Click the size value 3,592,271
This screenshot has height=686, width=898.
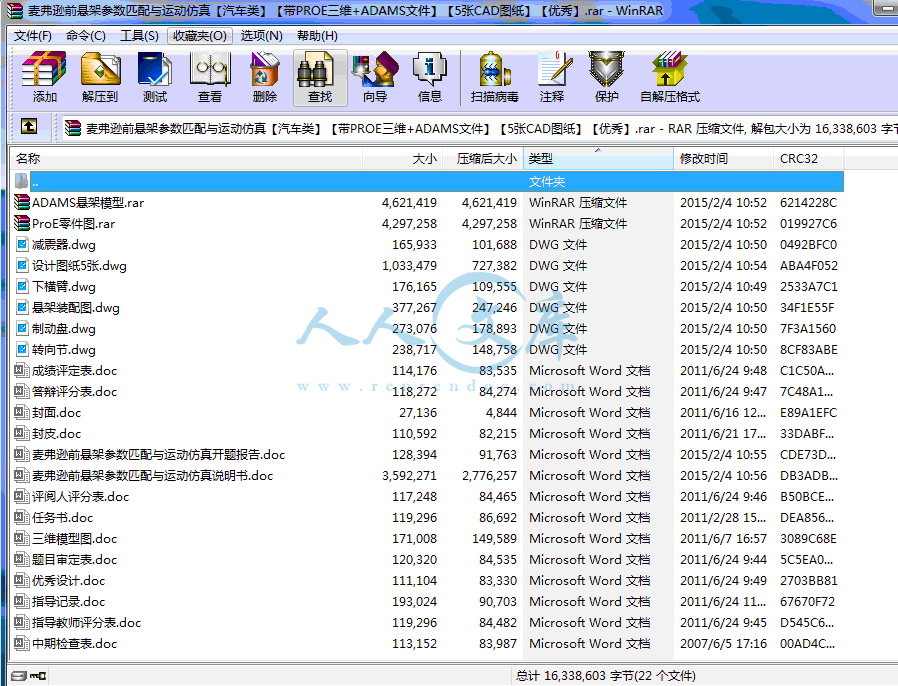coord(409,476)
